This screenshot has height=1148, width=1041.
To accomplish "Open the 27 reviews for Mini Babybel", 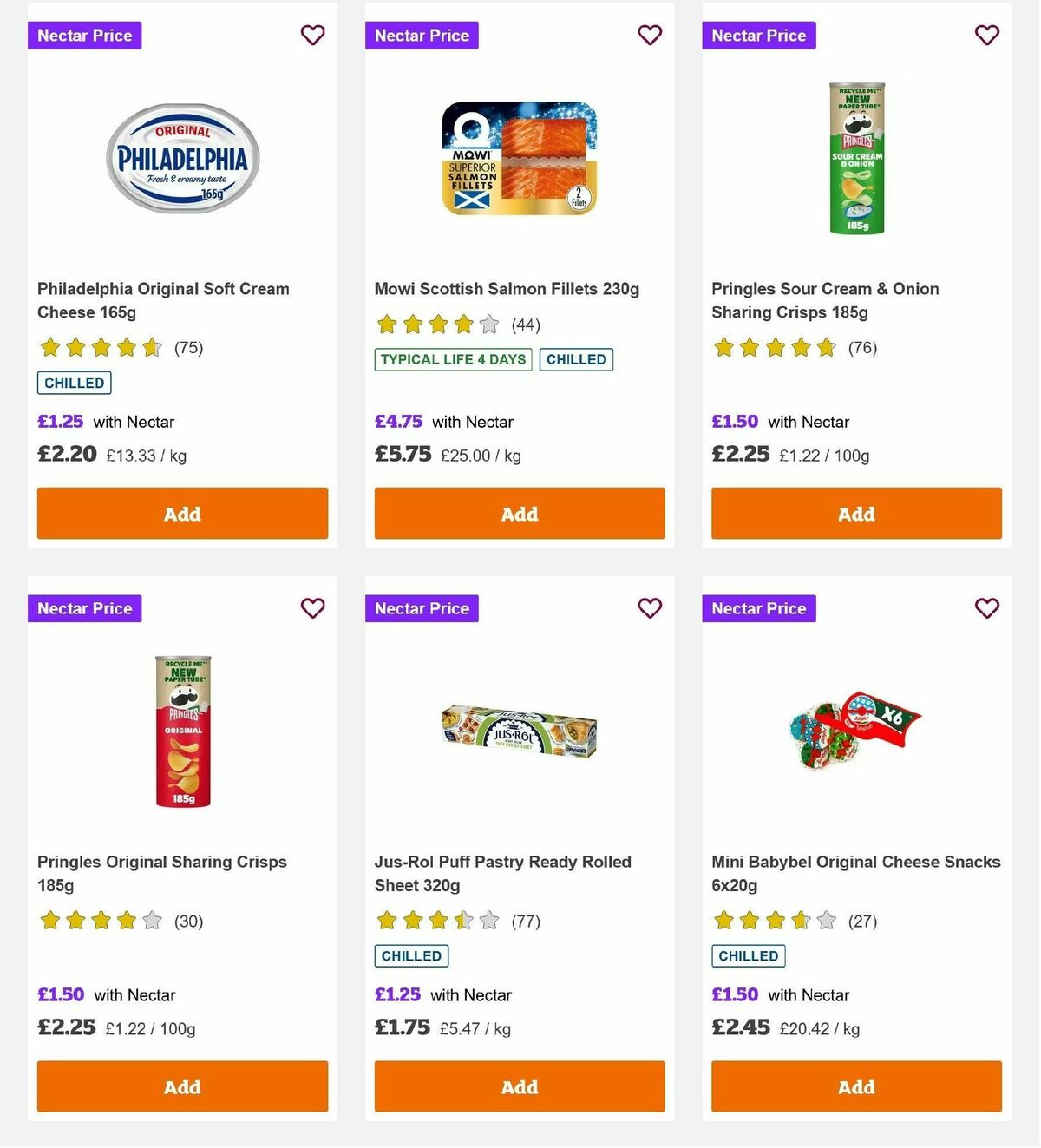I will (862, 921).
